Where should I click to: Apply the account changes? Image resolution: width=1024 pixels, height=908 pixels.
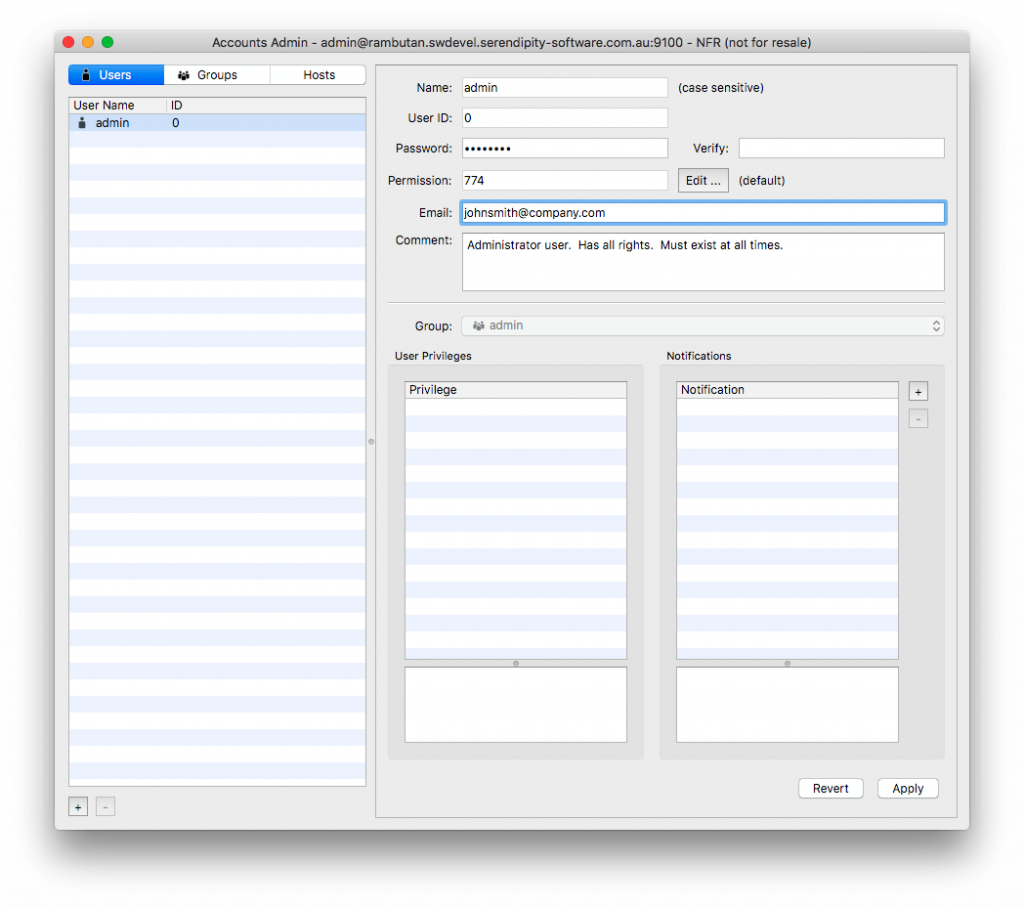point(907,788)
